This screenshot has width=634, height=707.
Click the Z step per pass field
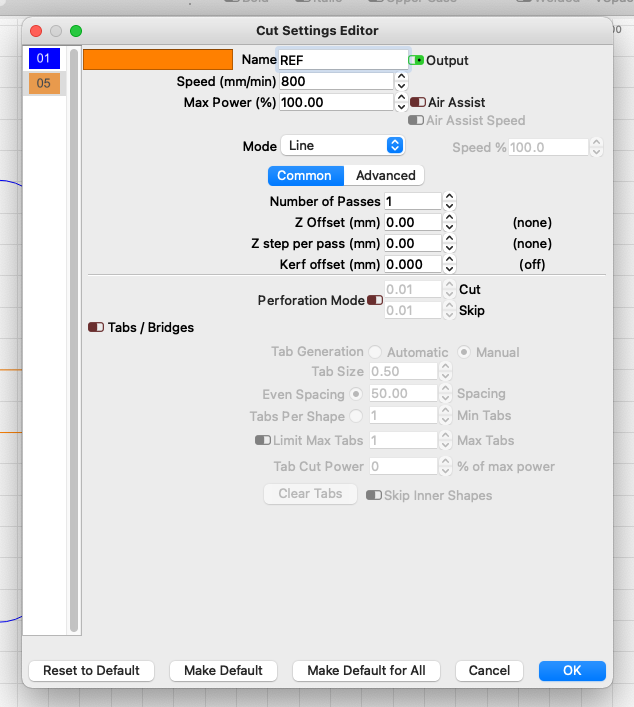pyautogui.click(x=413, y=243)
